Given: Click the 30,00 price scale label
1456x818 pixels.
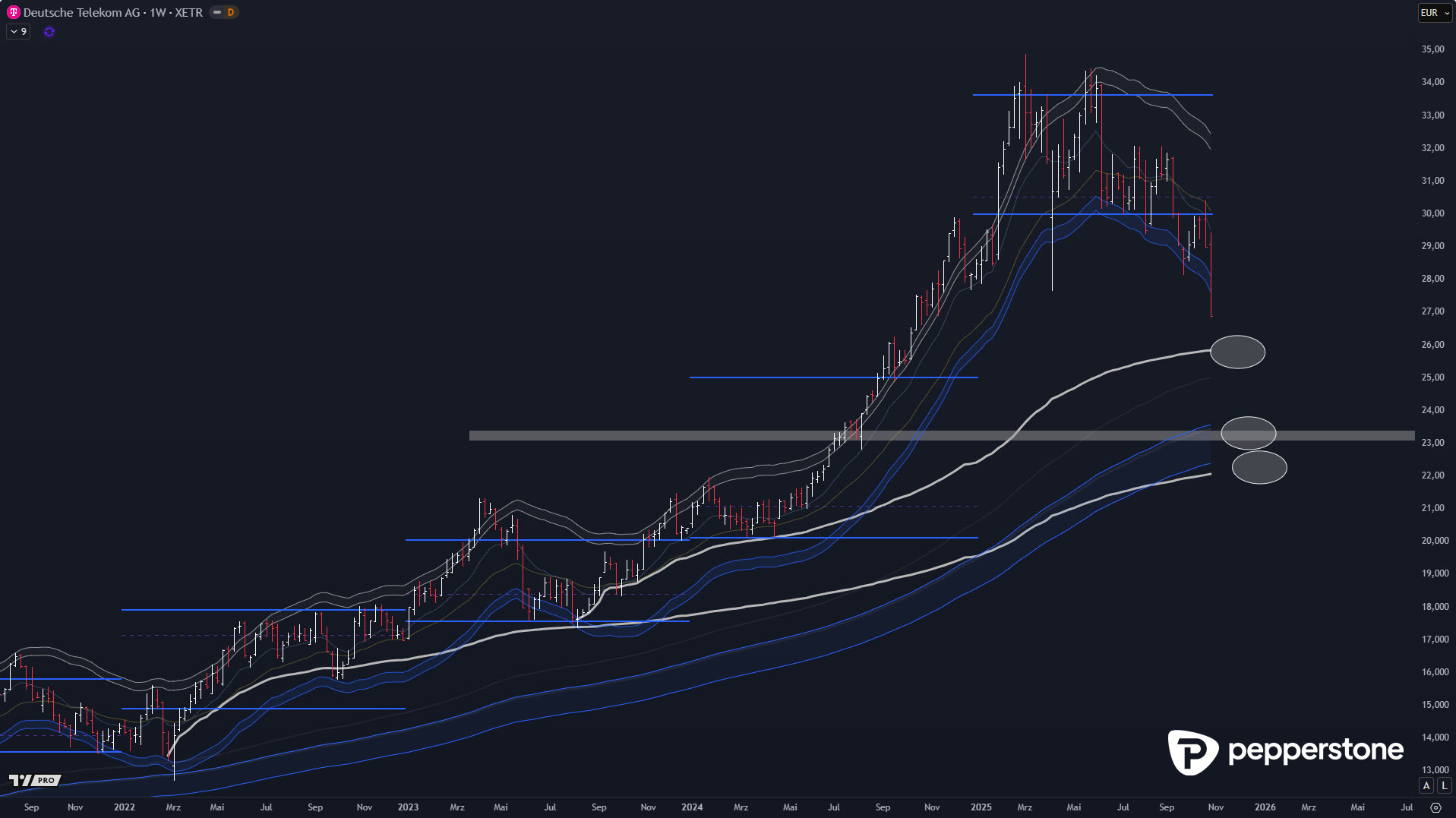Looking at the screenshot, I should pyautogui.click(x=1432, y=213).
